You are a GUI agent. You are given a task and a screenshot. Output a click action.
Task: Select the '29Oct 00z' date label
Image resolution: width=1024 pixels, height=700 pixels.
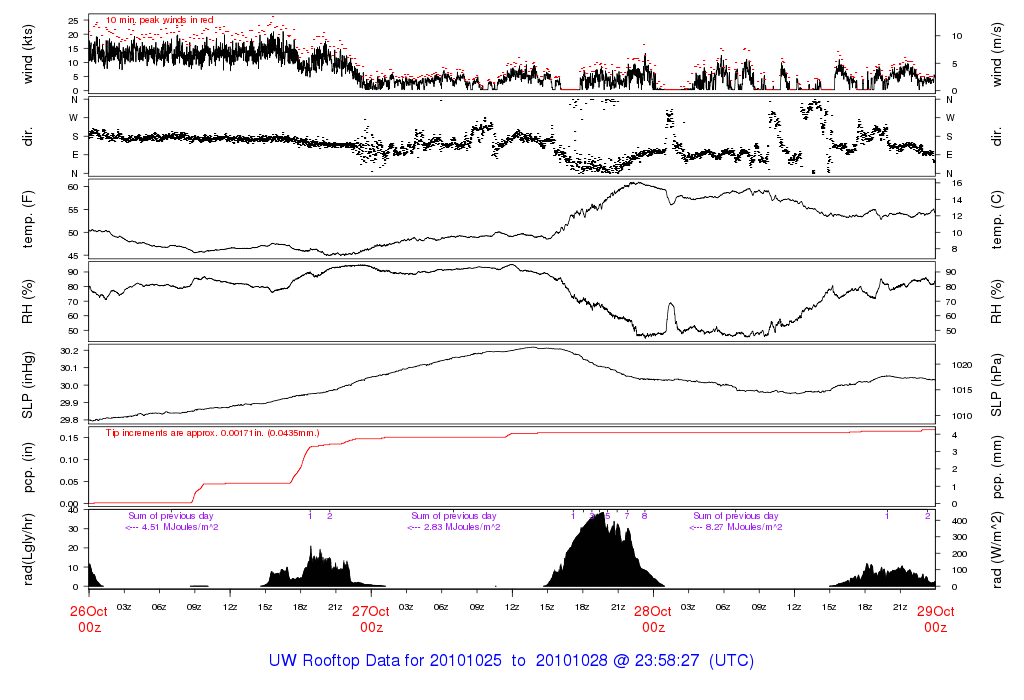click(x=935, y=619)
